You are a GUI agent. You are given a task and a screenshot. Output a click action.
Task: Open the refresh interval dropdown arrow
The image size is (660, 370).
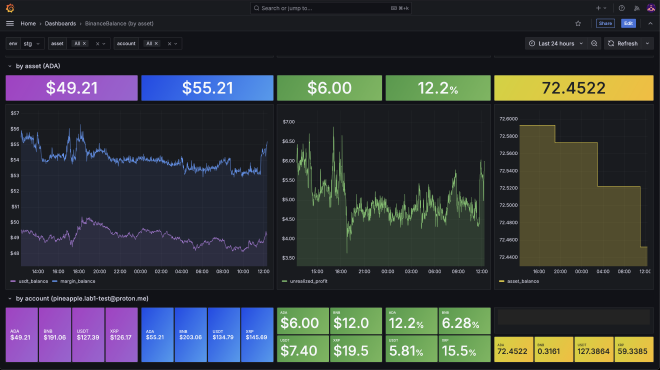pos(647,43)
